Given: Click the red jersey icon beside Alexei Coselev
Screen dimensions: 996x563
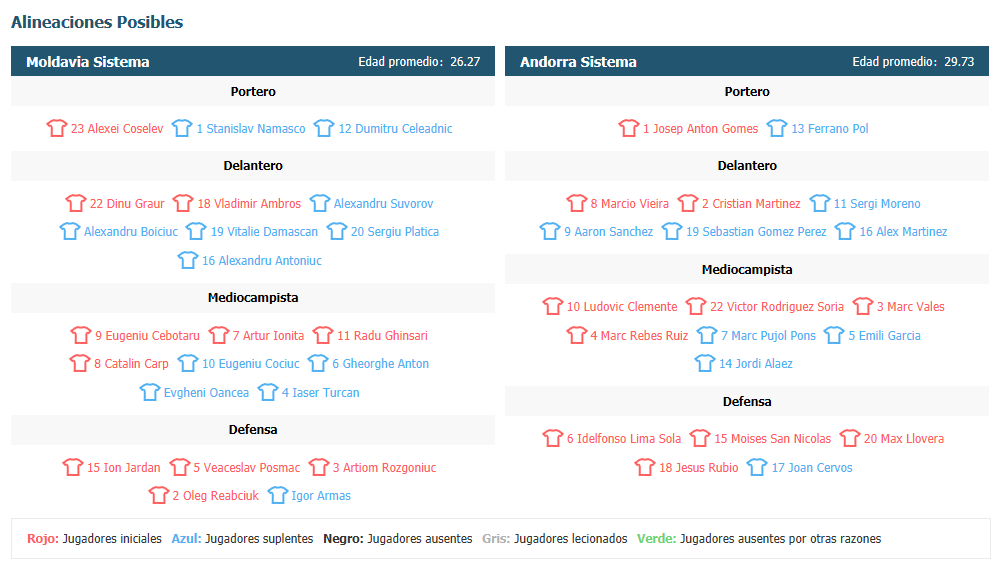Looking at the screenshot, I should coord(57,128).
